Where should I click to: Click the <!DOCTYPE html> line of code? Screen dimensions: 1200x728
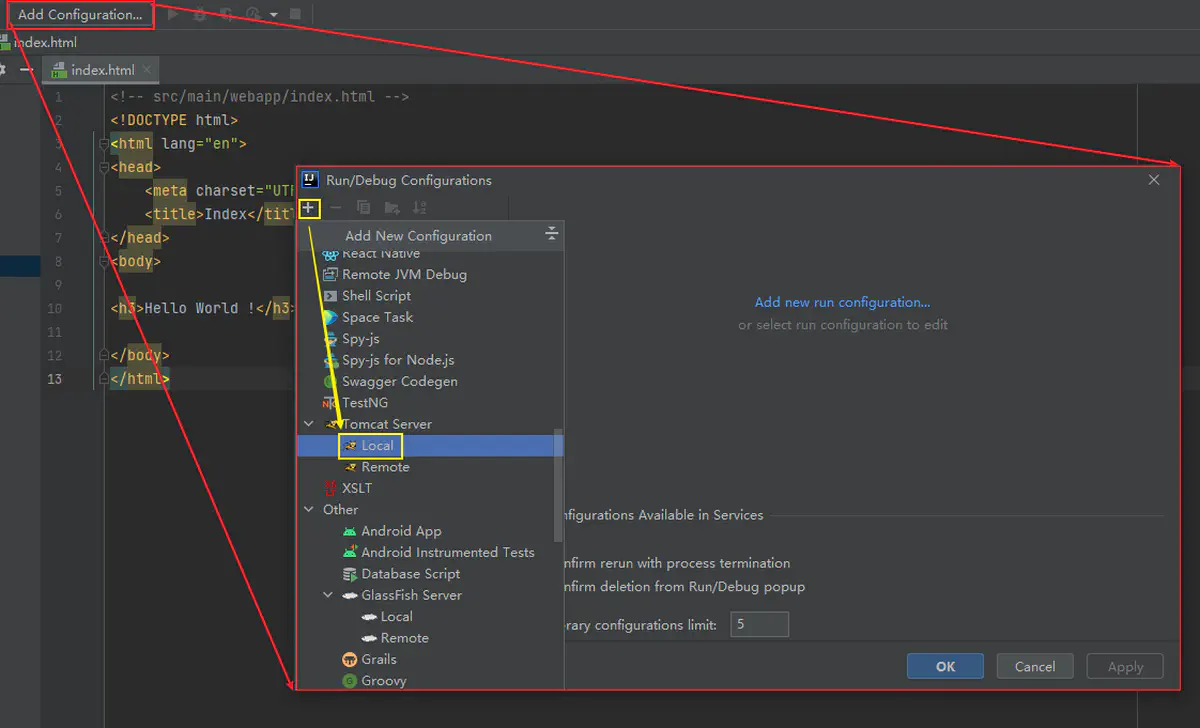[174, 120]
